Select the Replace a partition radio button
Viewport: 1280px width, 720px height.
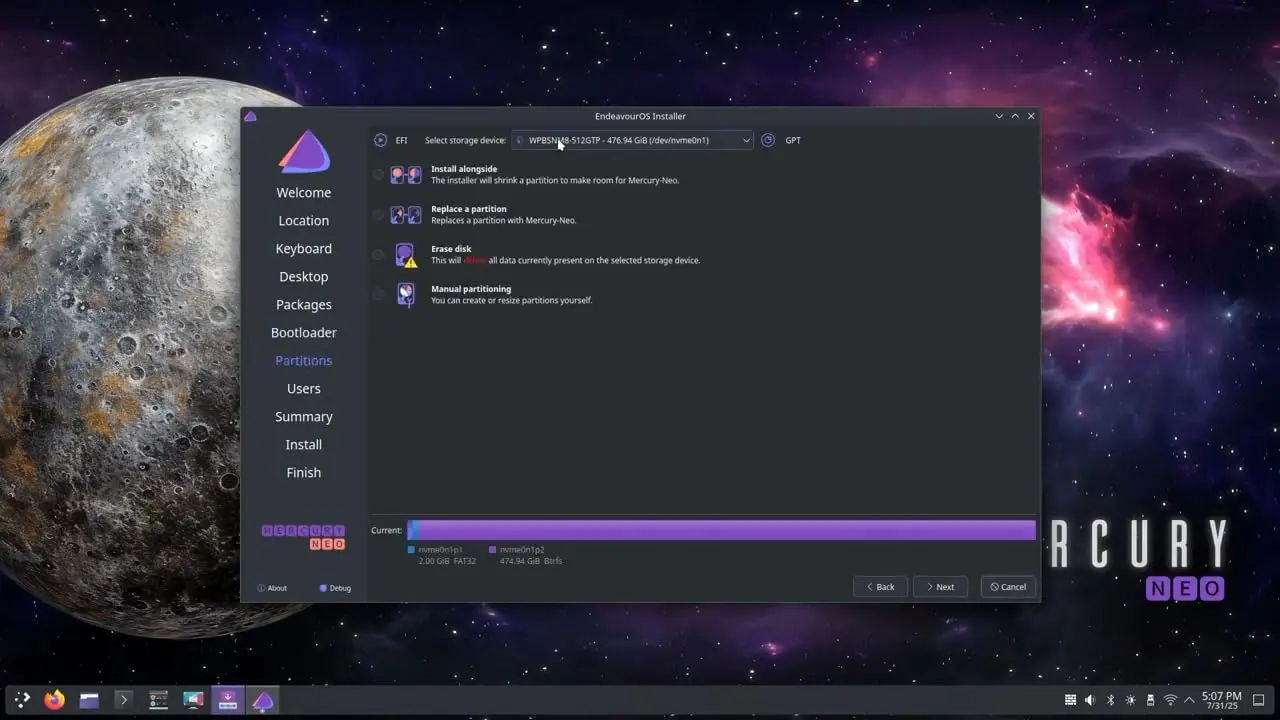click(378, 214)
